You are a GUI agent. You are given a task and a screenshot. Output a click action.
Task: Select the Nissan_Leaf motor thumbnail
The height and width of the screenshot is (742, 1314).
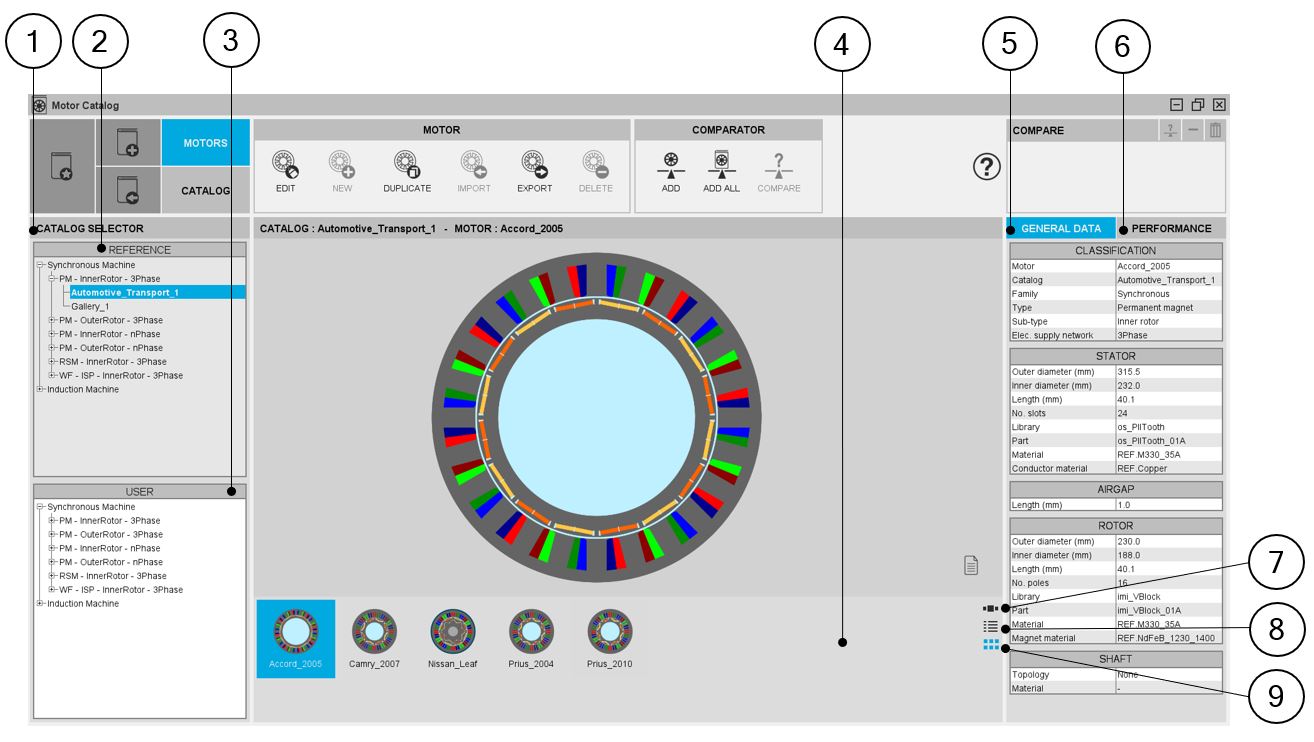coord(452,639)
